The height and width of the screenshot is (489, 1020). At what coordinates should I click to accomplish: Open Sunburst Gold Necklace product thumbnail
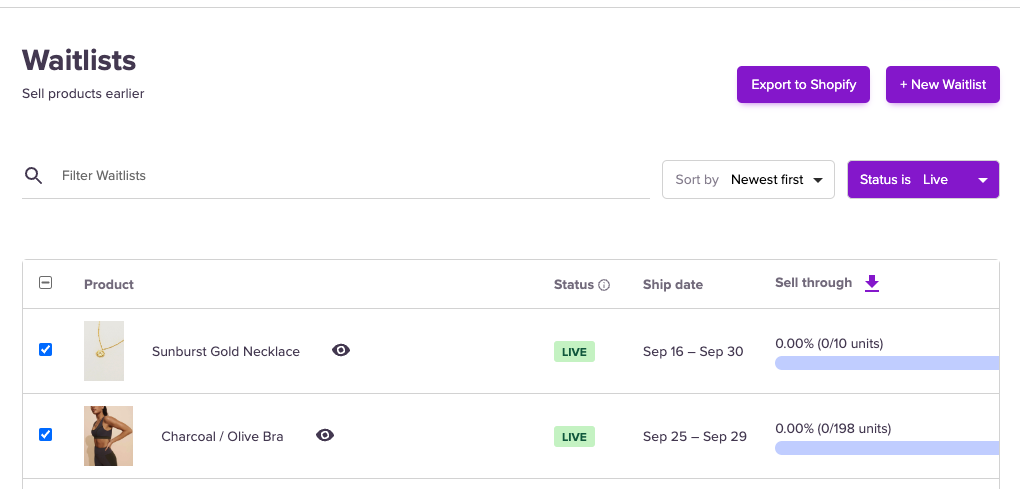point(104,351)
